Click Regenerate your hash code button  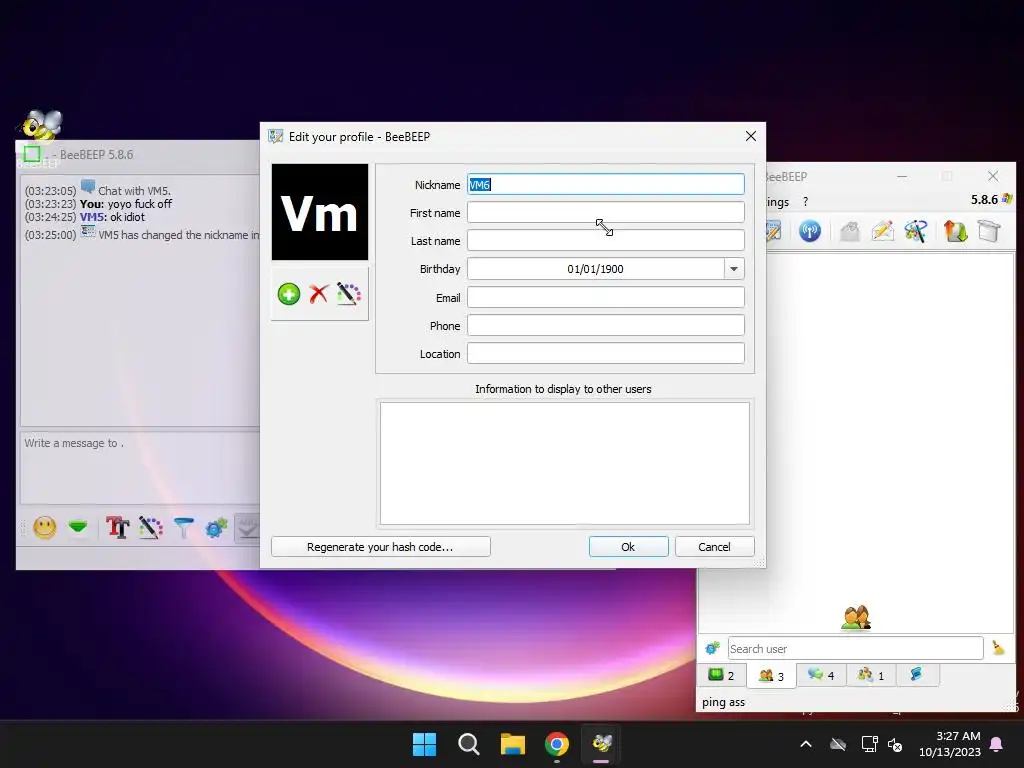(x=380, y=547)
